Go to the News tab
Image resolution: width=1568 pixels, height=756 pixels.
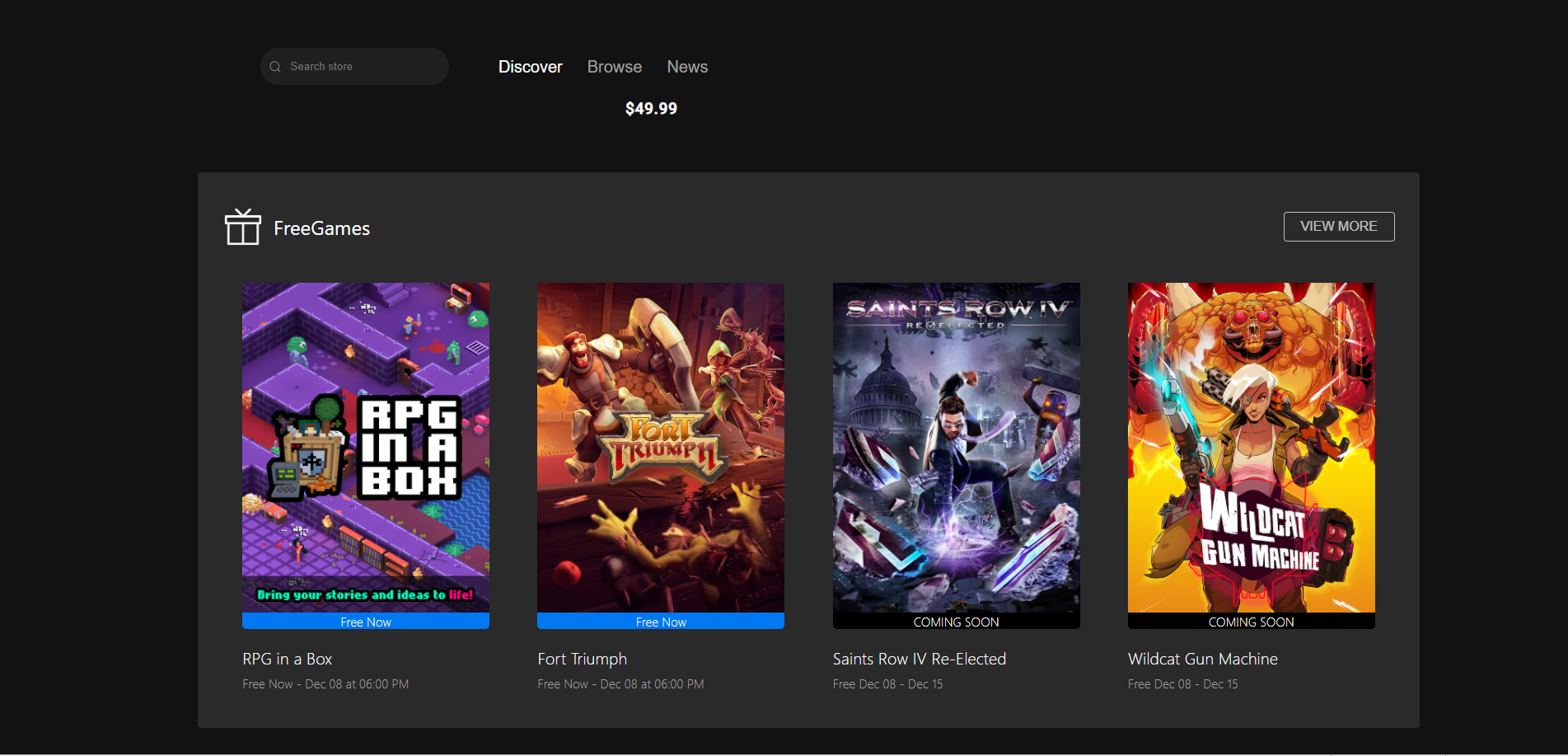[x=687, y=67]
